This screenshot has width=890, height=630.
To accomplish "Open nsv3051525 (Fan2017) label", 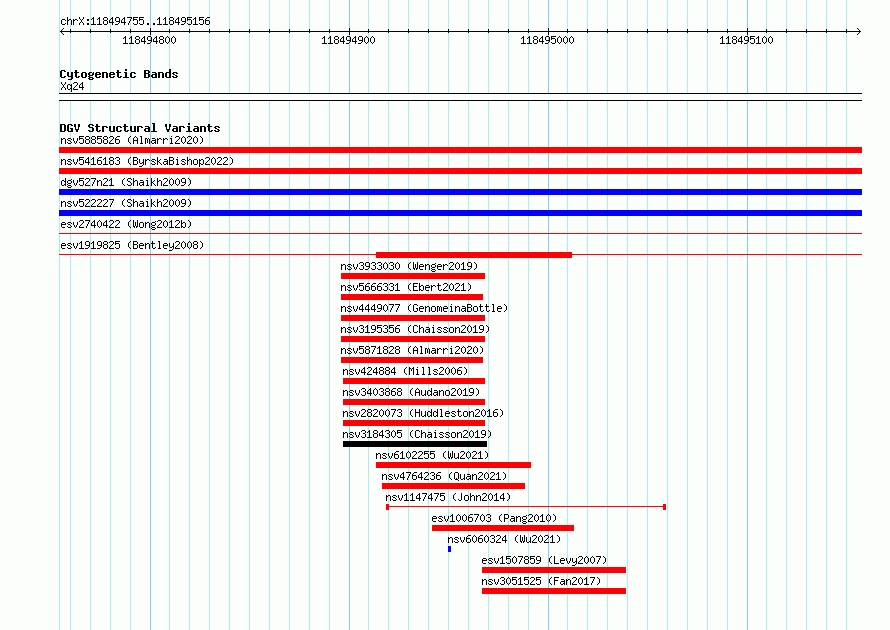I will tap(541, 581).
